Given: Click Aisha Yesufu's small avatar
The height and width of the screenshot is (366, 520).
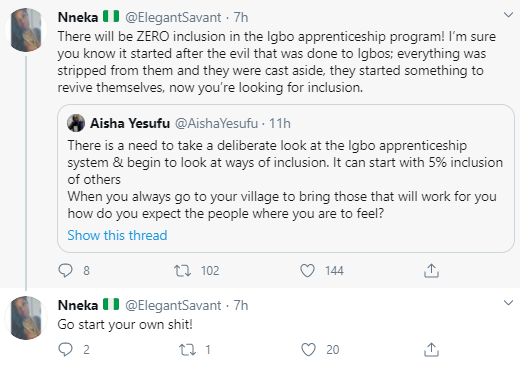Looking at the screenshot, I should (76, 123).
